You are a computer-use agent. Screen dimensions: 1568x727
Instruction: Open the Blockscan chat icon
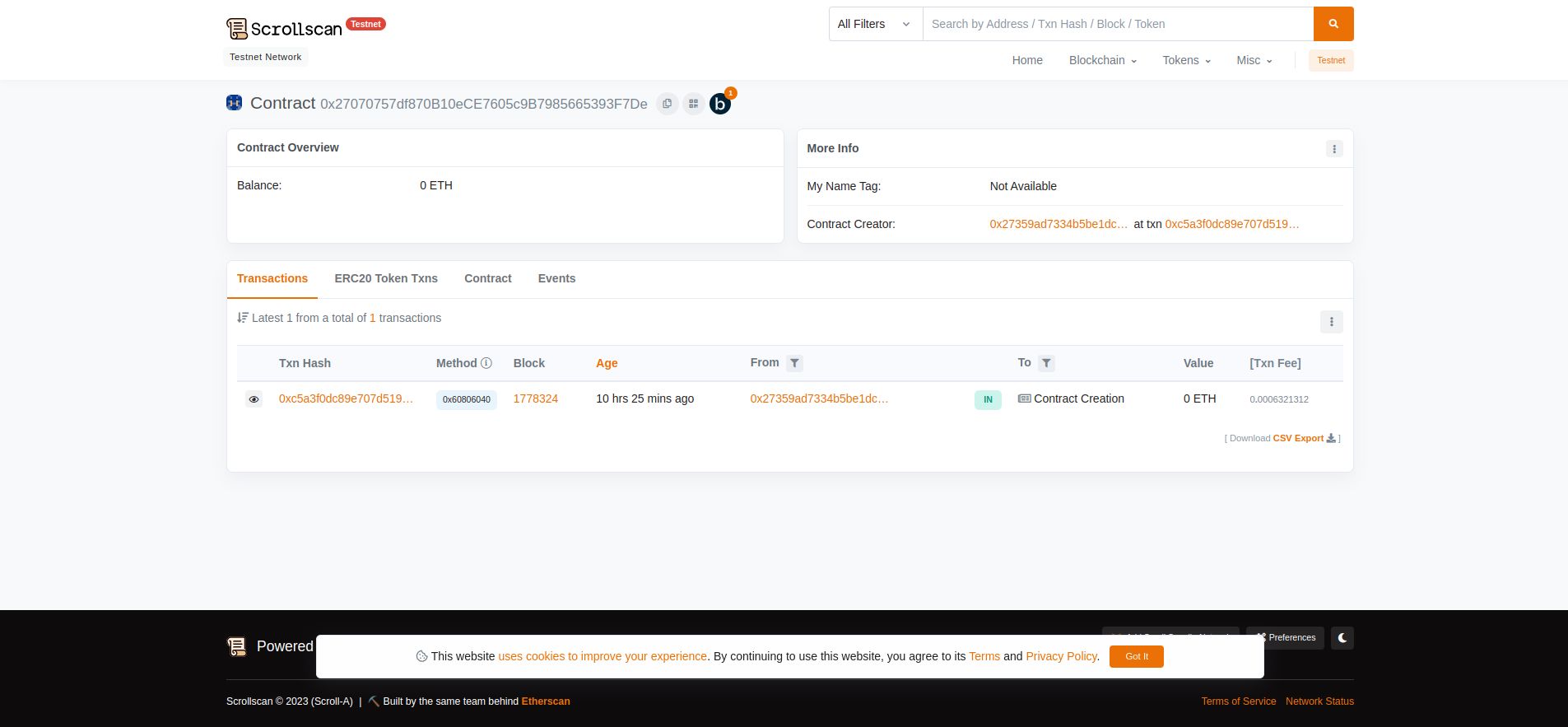(x=720, y=104)
